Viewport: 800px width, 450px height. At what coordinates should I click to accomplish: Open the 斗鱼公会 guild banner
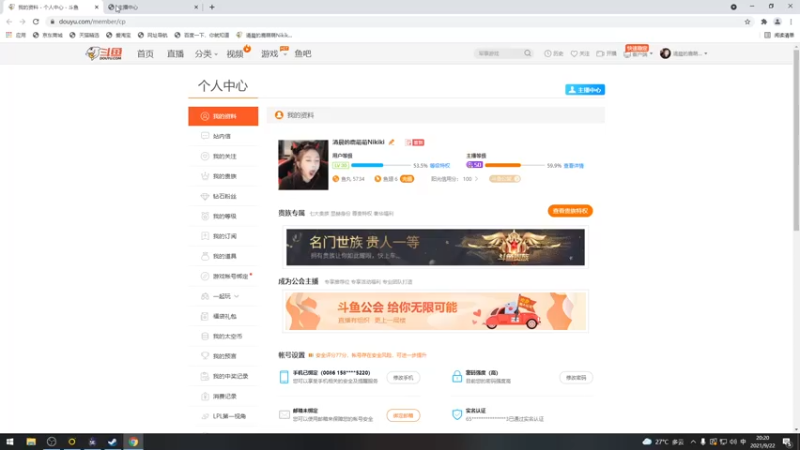coord(435,311)
